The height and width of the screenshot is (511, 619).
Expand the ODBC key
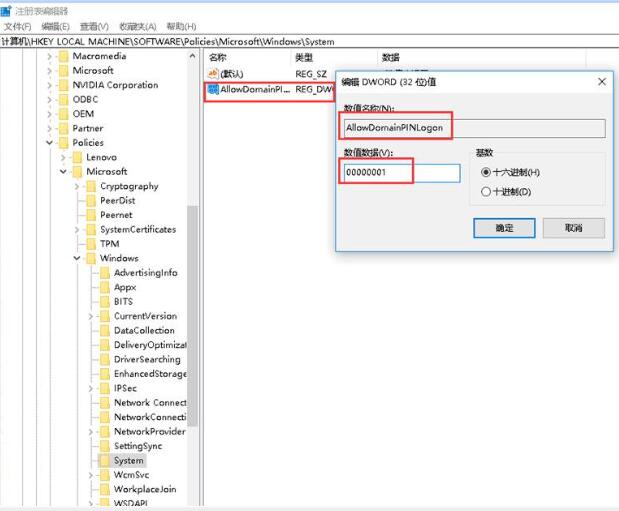point(49,100)
